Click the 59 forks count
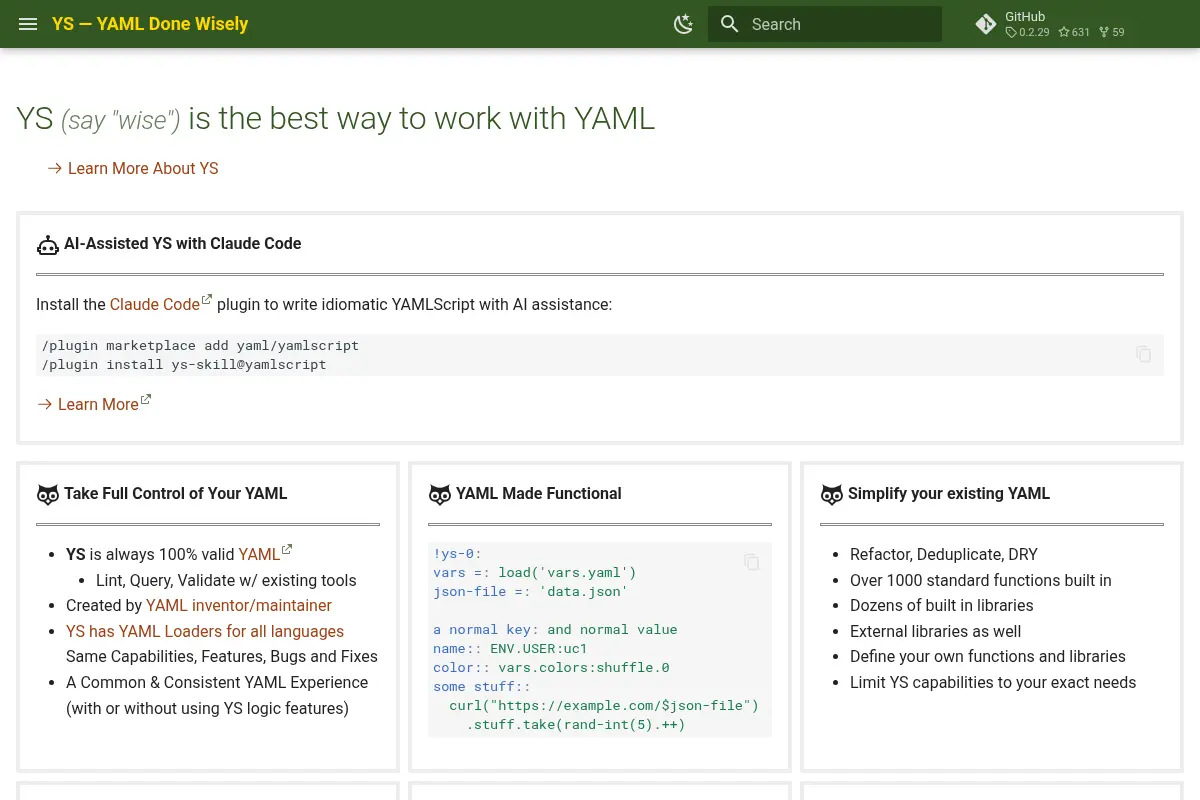 [x=1112, y=32]
